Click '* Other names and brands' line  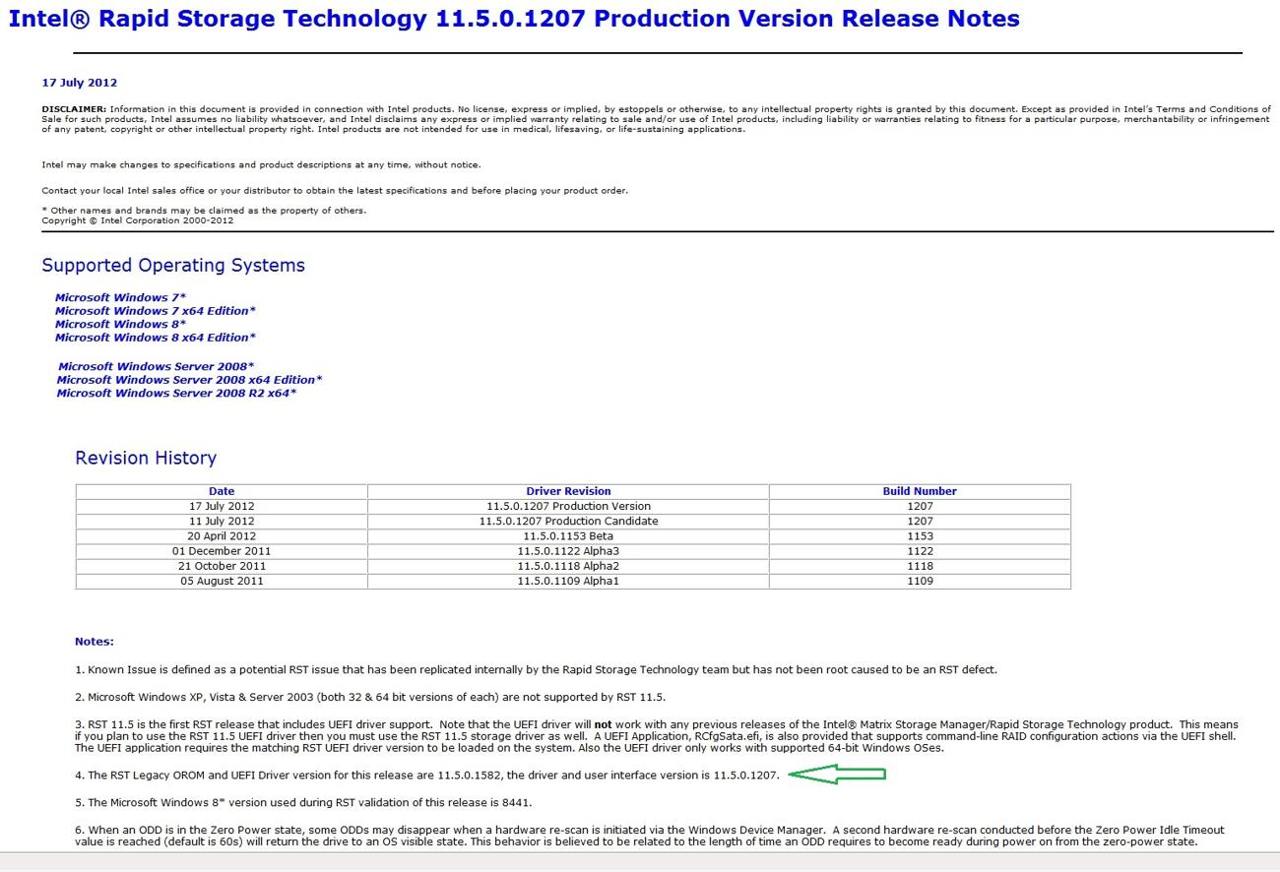pos(204,211)
